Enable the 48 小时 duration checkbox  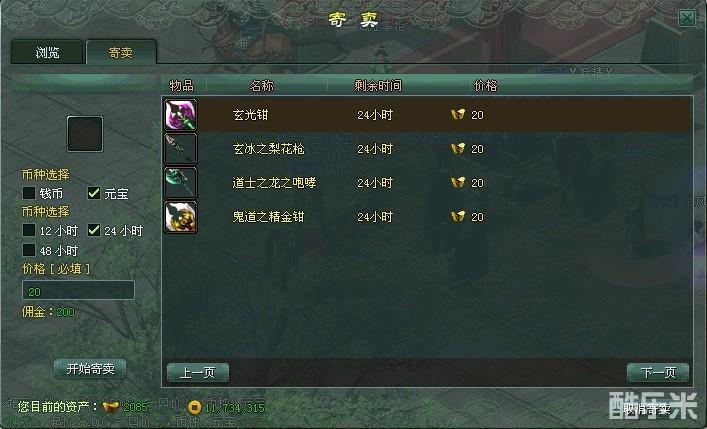pyautogui.click(x=29, y=250)
